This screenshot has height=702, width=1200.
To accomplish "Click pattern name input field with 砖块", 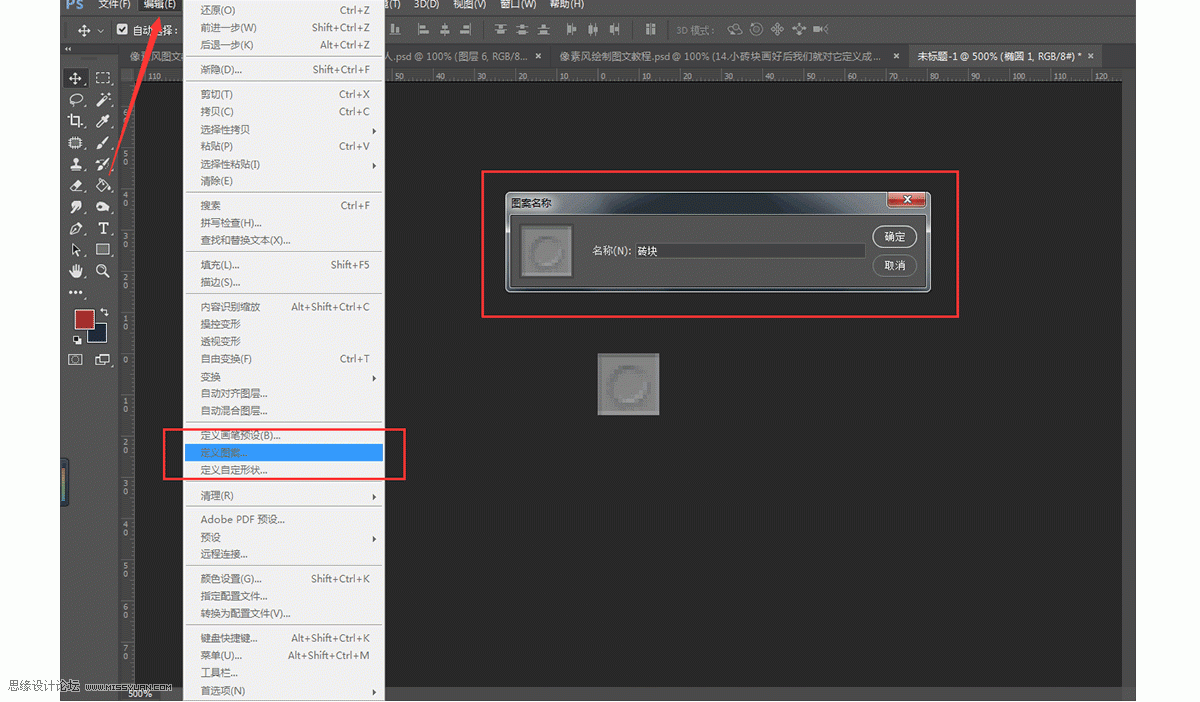I will click(x=750, y=251).
